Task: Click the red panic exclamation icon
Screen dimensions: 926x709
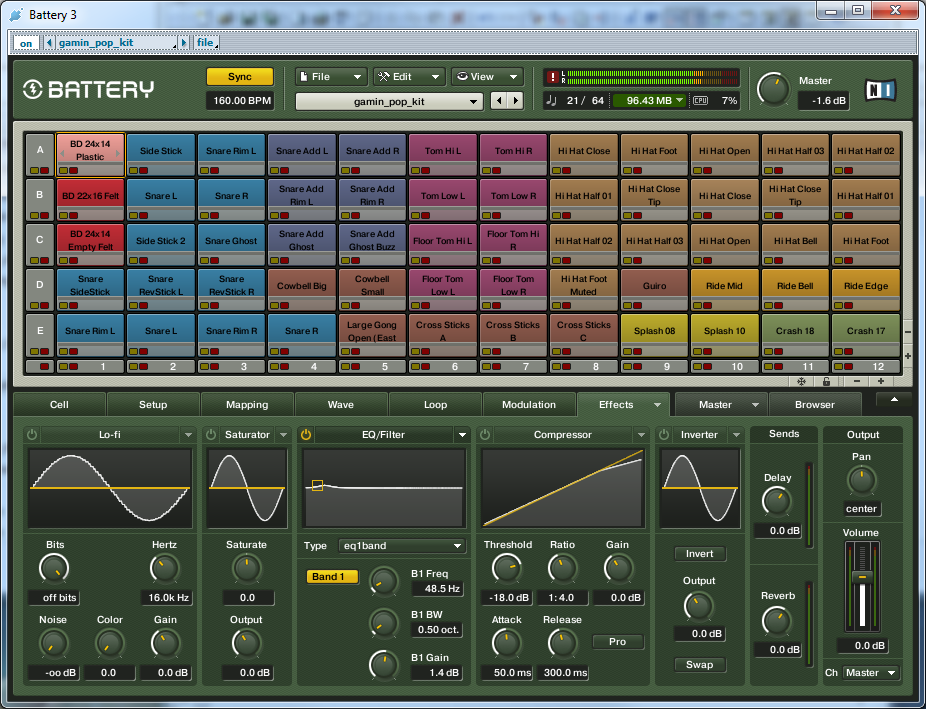Action: pyautogui.click(x=552, y=77)
